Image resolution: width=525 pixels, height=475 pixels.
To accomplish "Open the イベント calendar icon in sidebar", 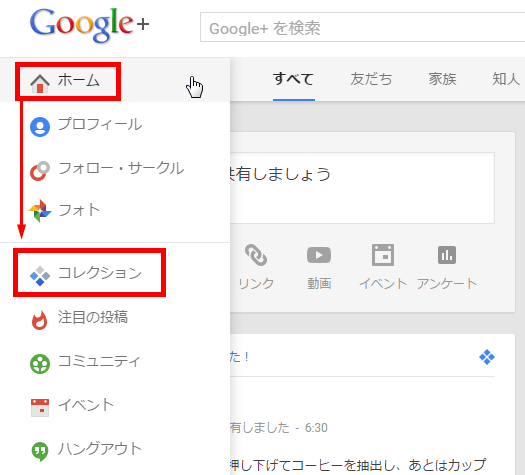I will 40,407.
